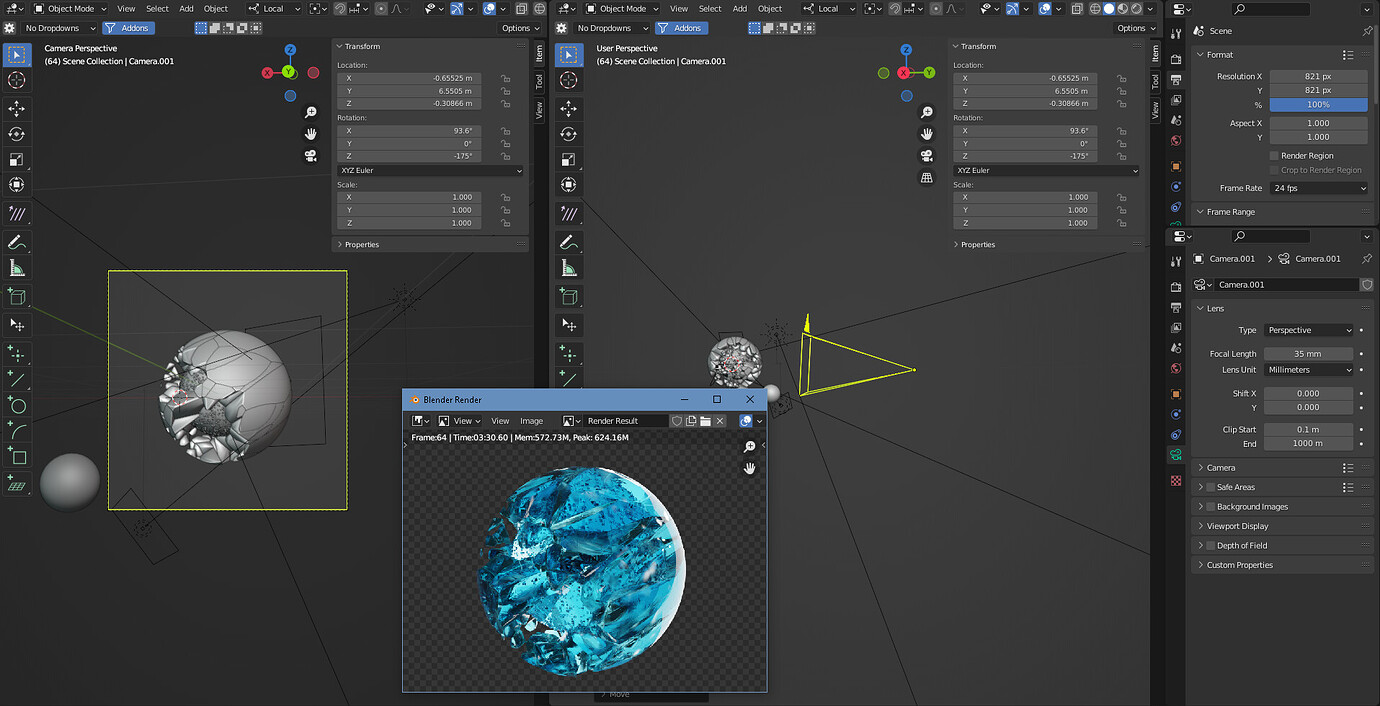Viewport: 1380px width, 706px height.
Task: Enable the Safe Areas checkbox
Action: 1210,487
